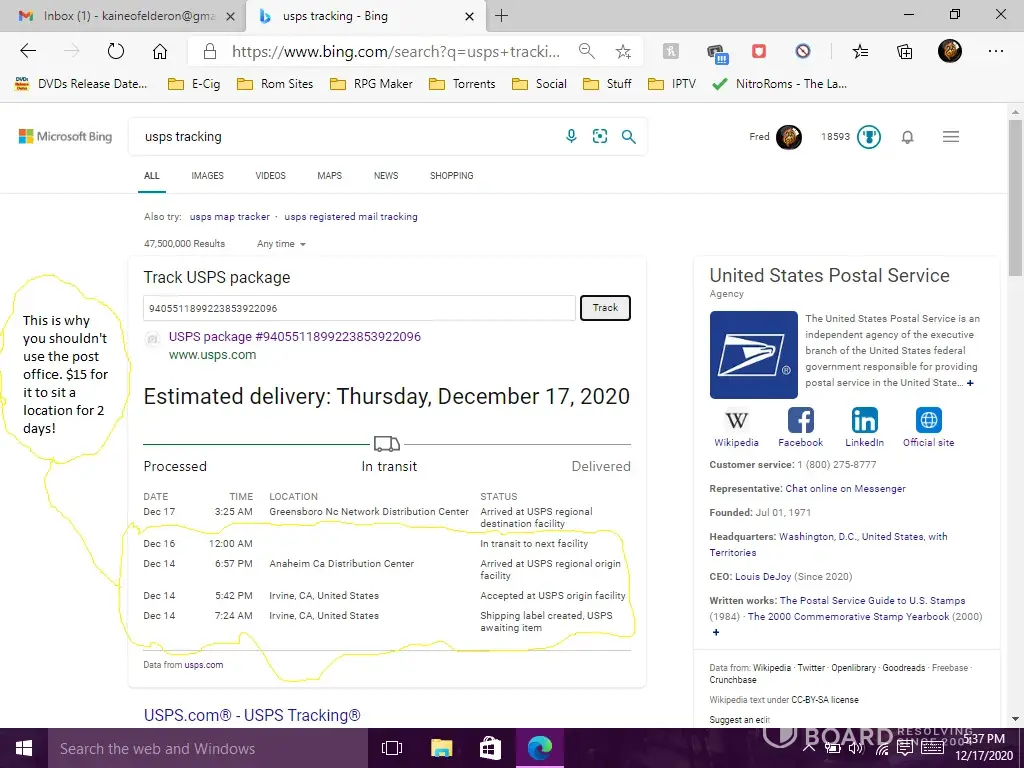Open the USPS LinkedIn icon
Image resolution: width=1024 pixels, height=768 pixels.
(864, 420)
